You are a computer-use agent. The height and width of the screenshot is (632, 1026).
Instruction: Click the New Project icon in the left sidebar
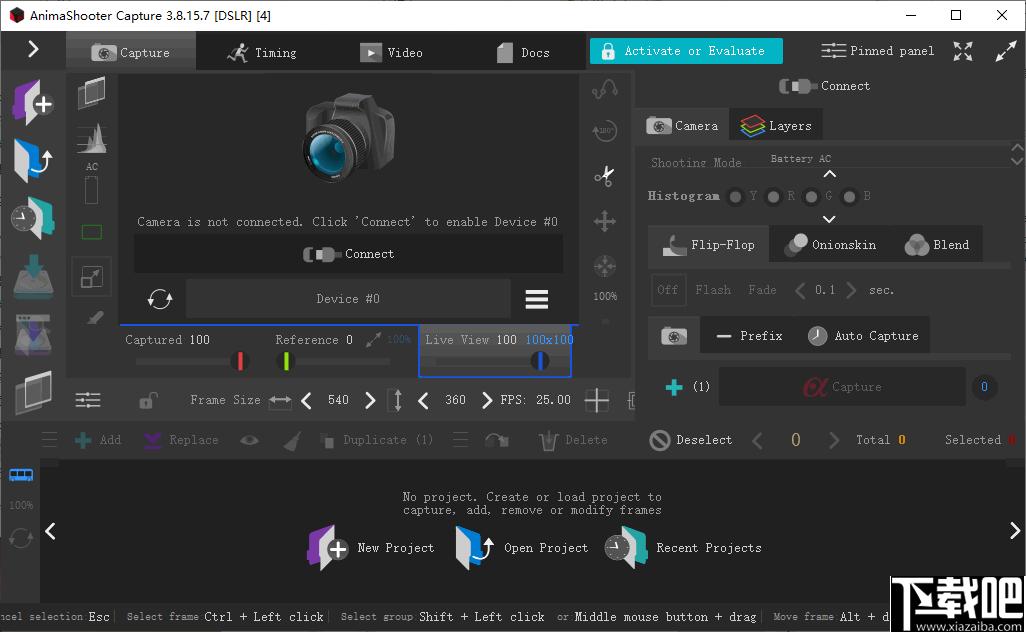click(33, 103)
